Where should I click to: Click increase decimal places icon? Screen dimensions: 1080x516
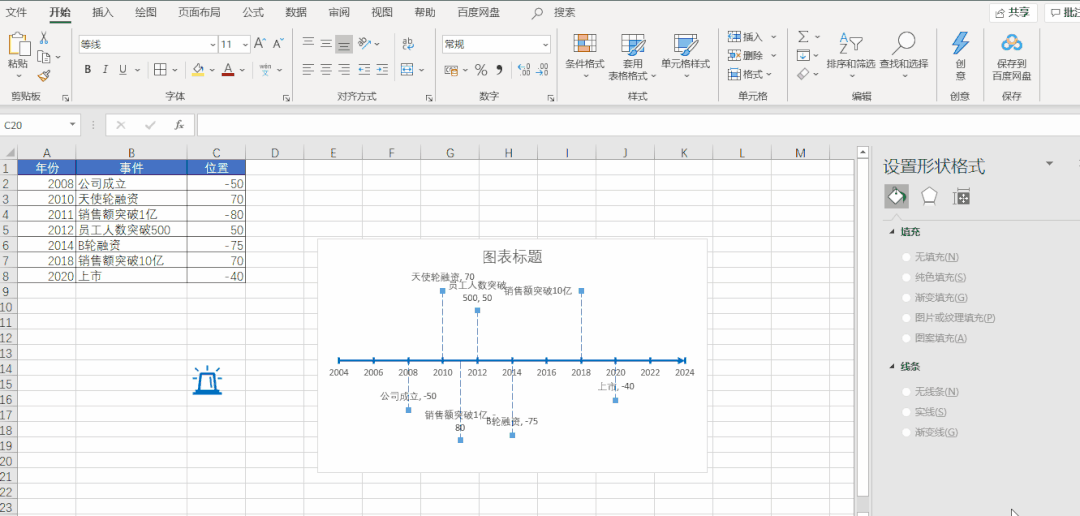523,70
